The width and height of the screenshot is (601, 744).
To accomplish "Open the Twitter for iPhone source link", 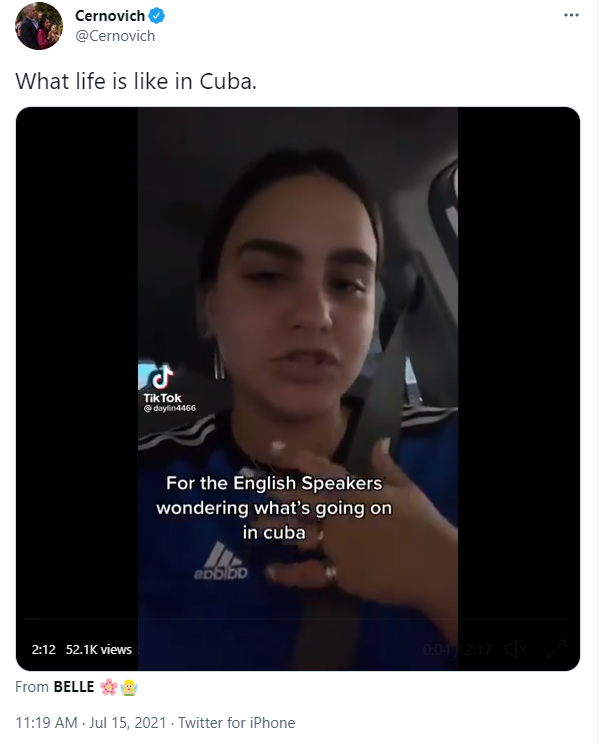I will (236, 723).
